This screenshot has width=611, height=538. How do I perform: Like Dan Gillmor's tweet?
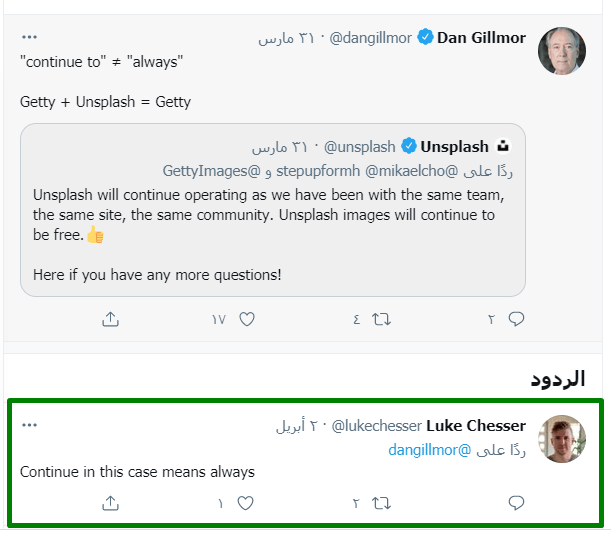[x=247, y=319]
